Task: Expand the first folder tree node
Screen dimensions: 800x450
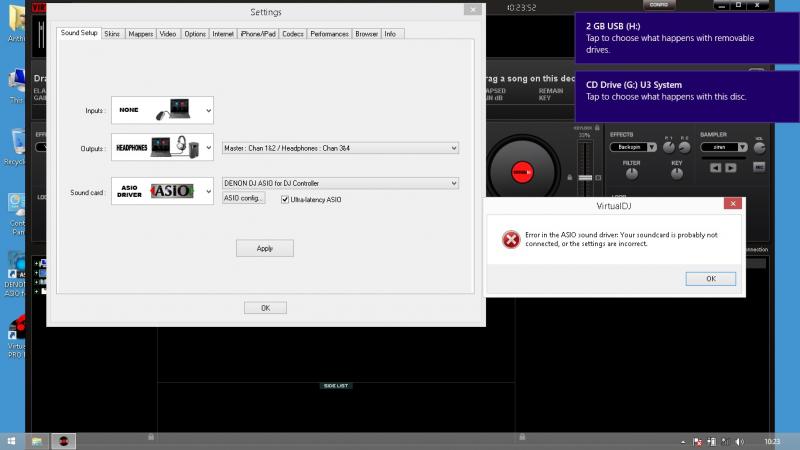Action: click(x=37, y=263)
